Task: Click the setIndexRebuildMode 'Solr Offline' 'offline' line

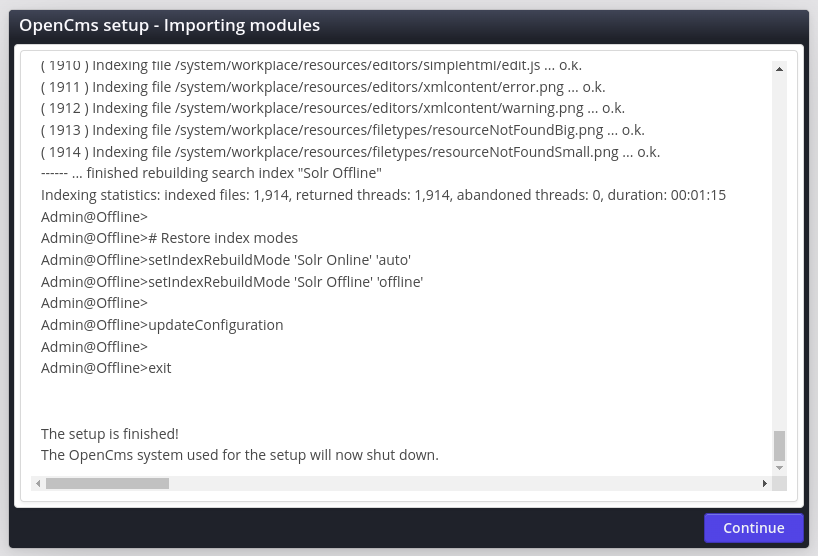Action: pos(232,282)
